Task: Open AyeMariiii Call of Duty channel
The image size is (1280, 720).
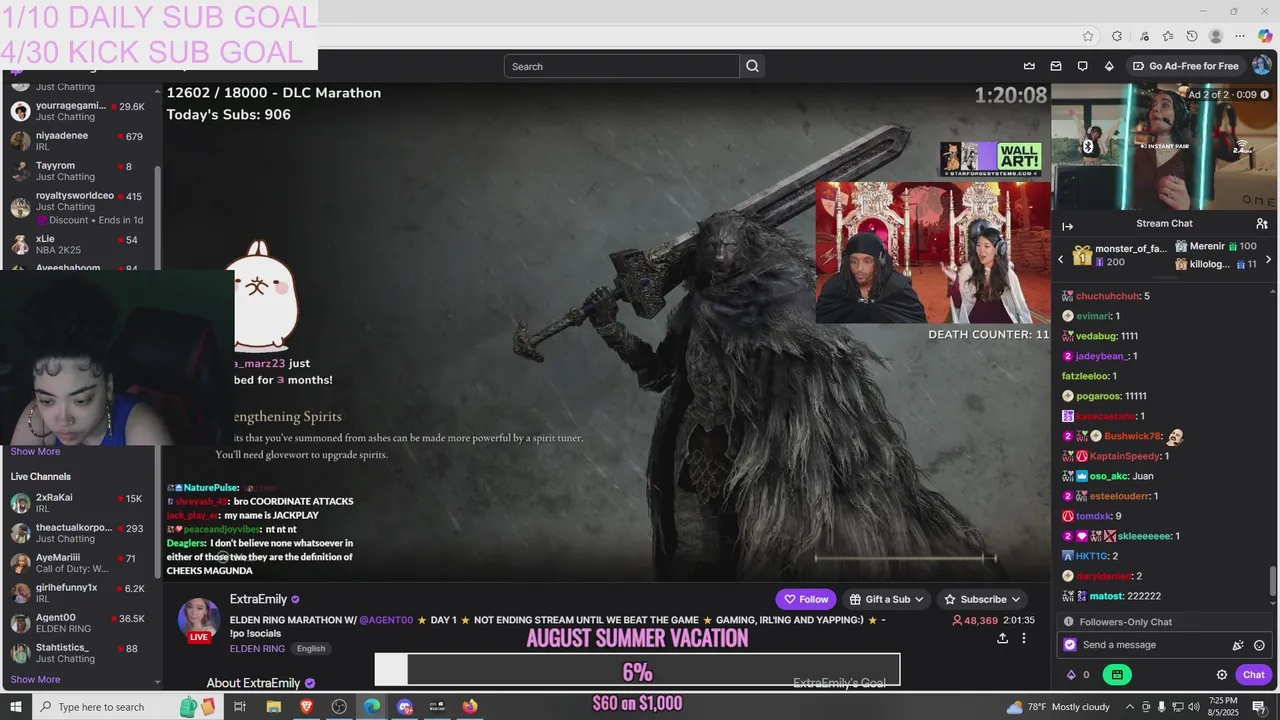Action: [80, 562]
